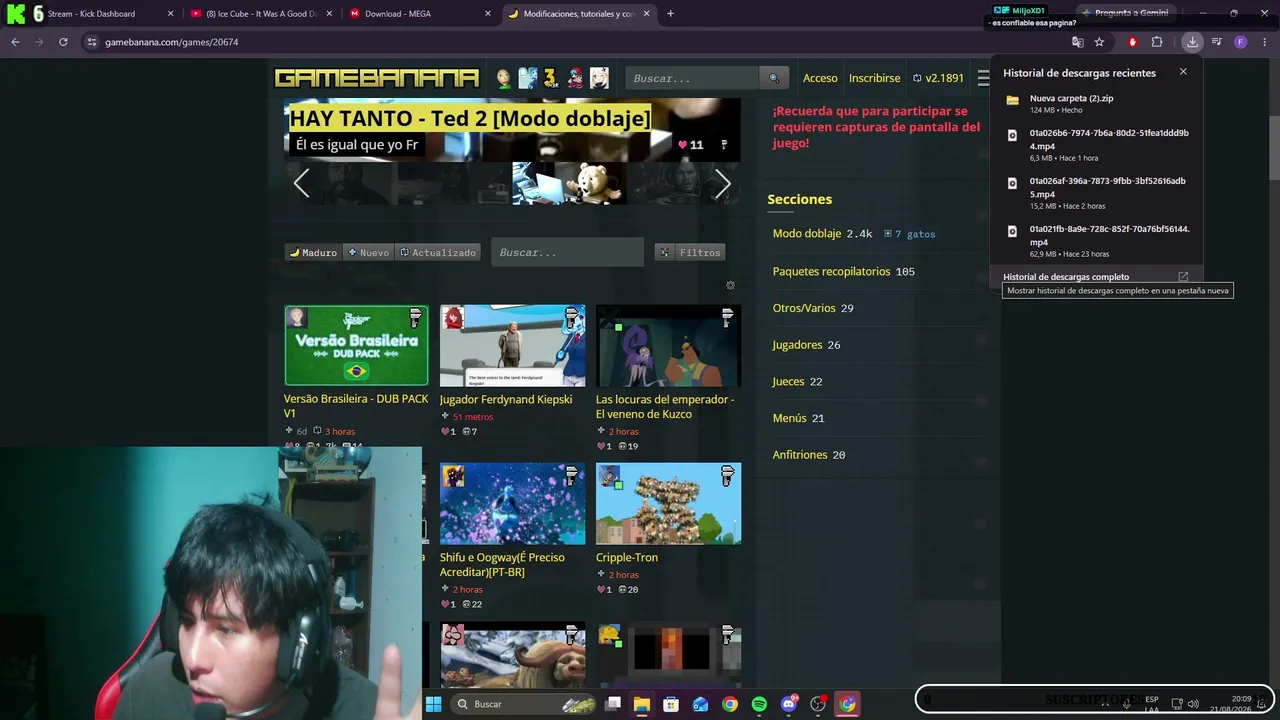
Task: Click the translate page icon in address bar
Action: pos(1077,42)
